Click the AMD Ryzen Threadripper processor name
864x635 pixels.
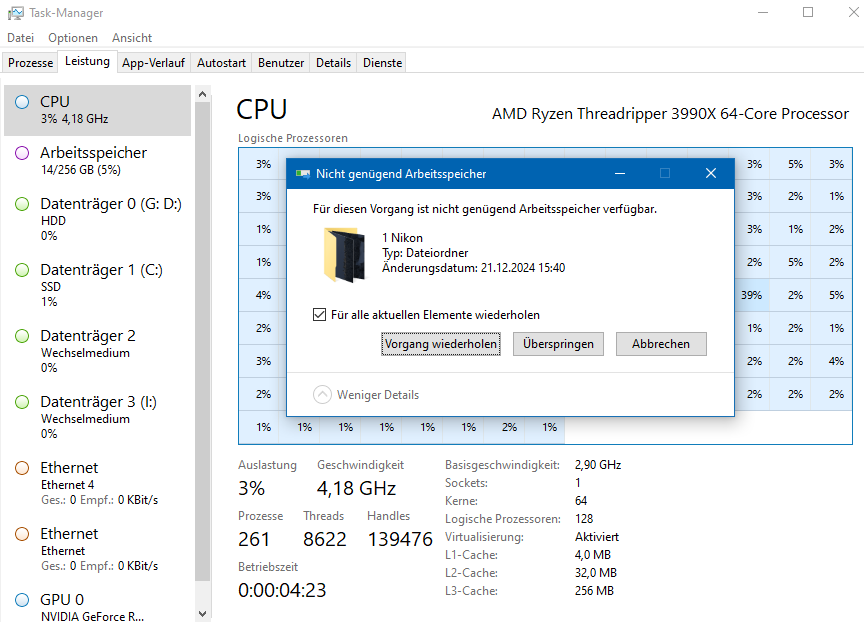(670, 114)
